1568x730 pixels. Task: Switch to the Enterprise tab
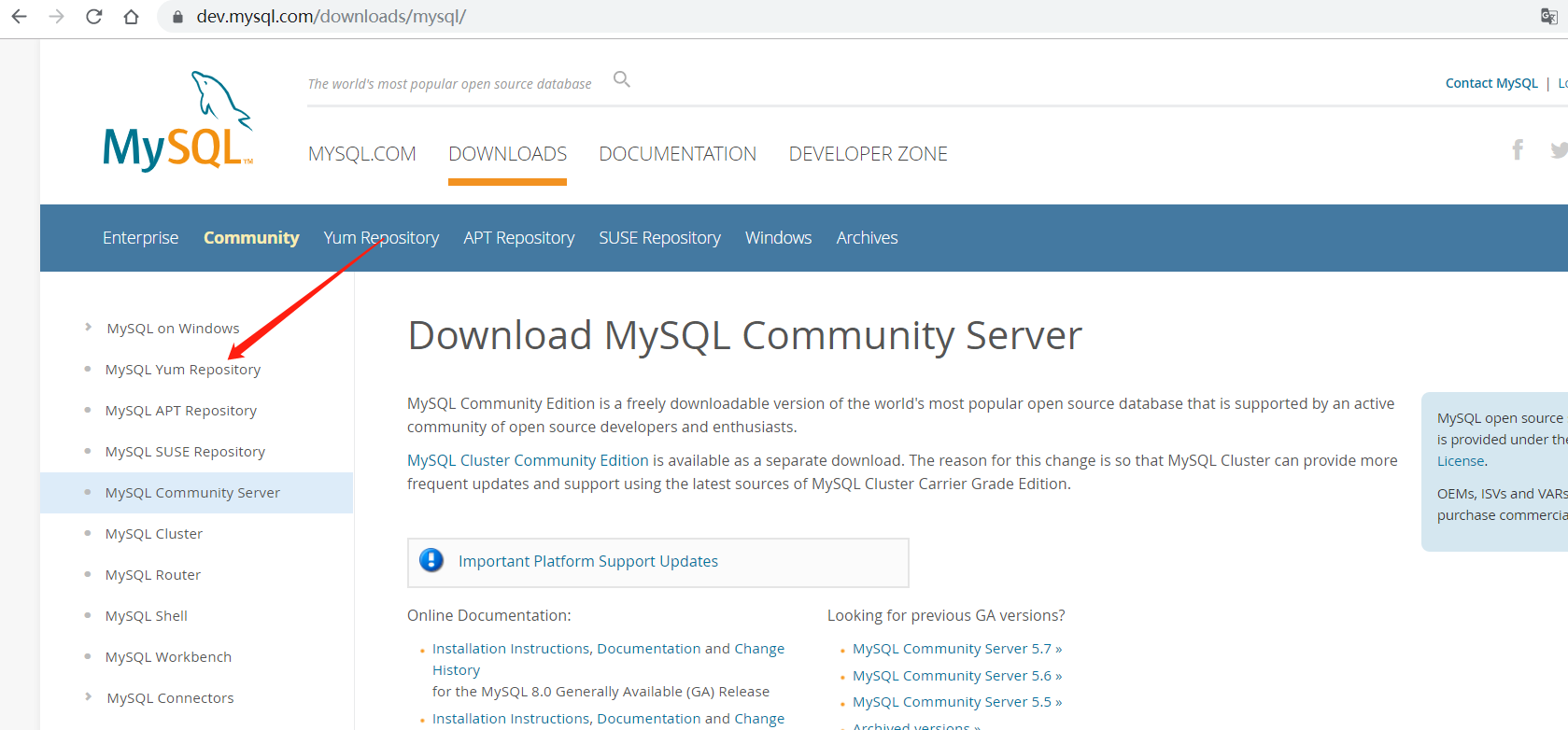[140, 238]
